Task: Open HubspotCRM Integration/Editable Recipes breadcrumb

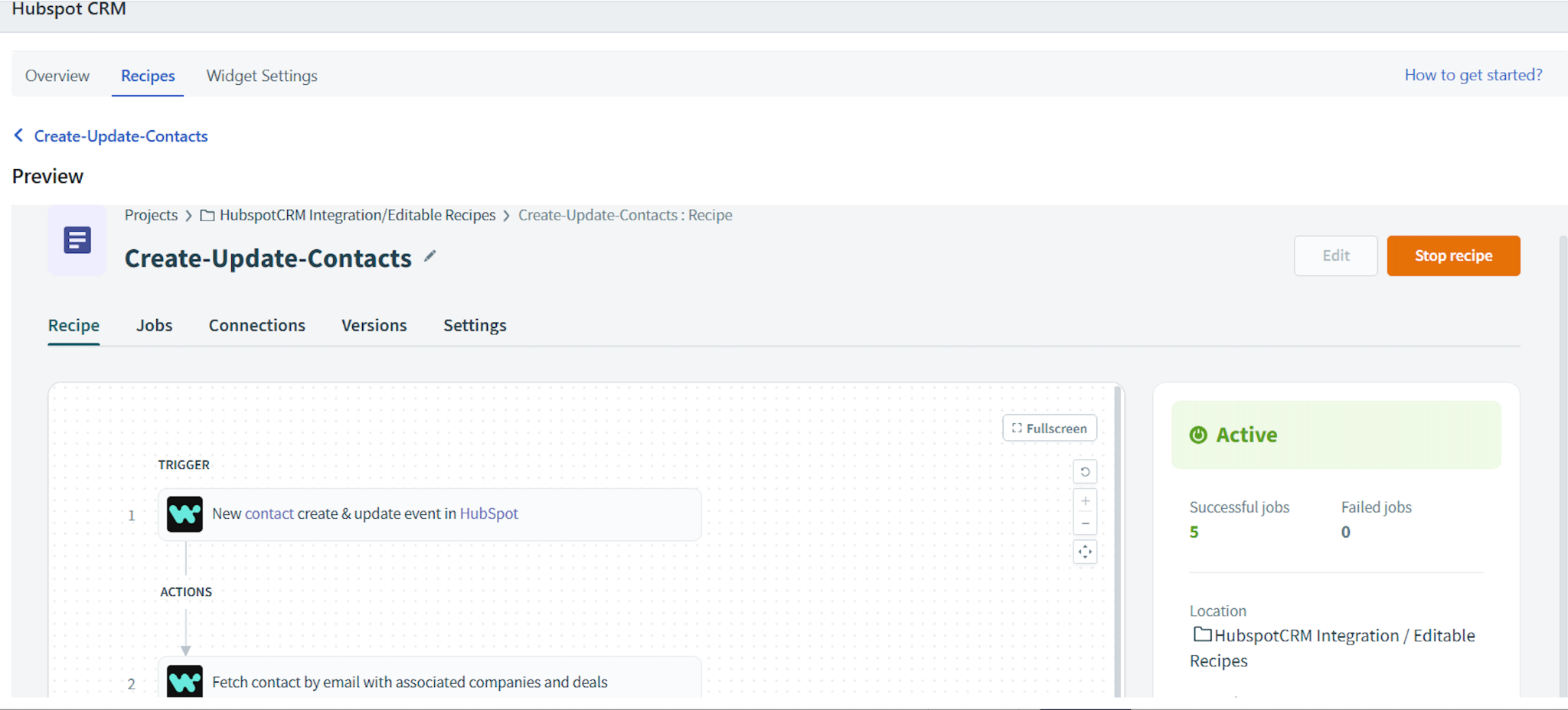Action: coord(358,215)
